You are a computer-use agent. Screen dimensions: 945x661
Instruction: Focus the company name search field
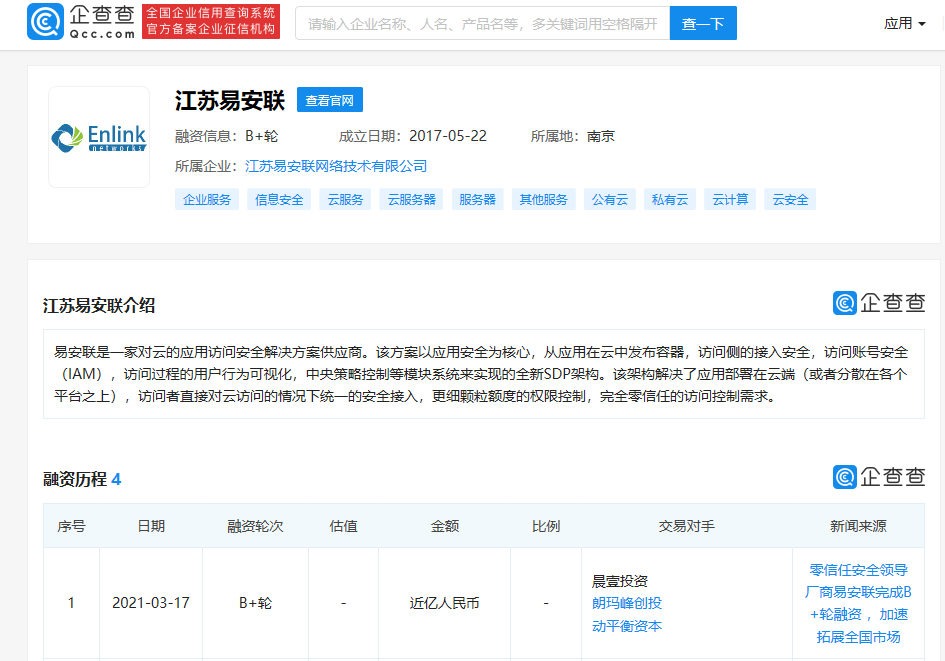point(483,23)
